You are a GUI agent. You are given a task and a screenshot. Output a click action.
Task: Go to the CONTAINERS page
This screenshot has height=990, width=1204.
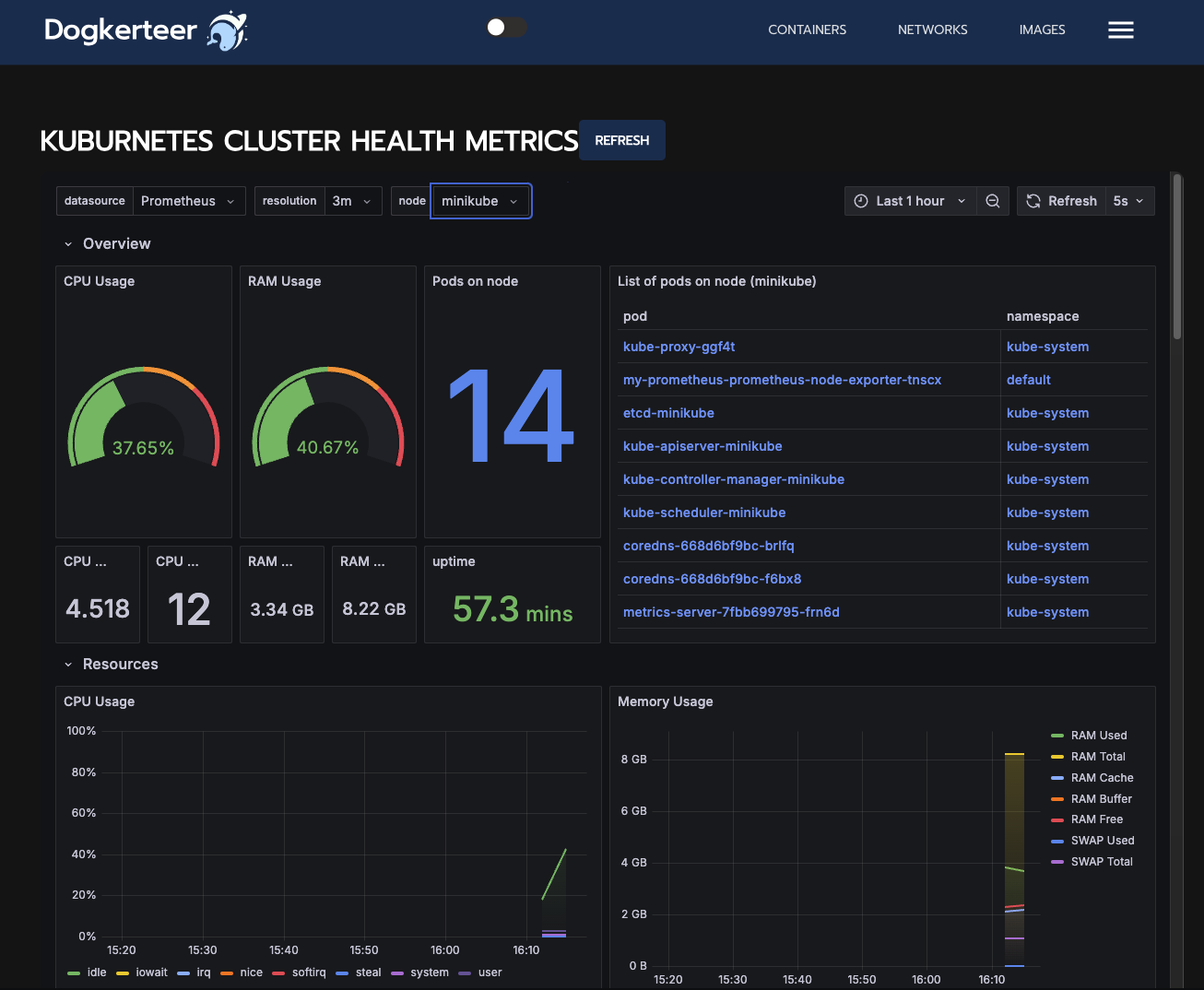pos(807,29)
